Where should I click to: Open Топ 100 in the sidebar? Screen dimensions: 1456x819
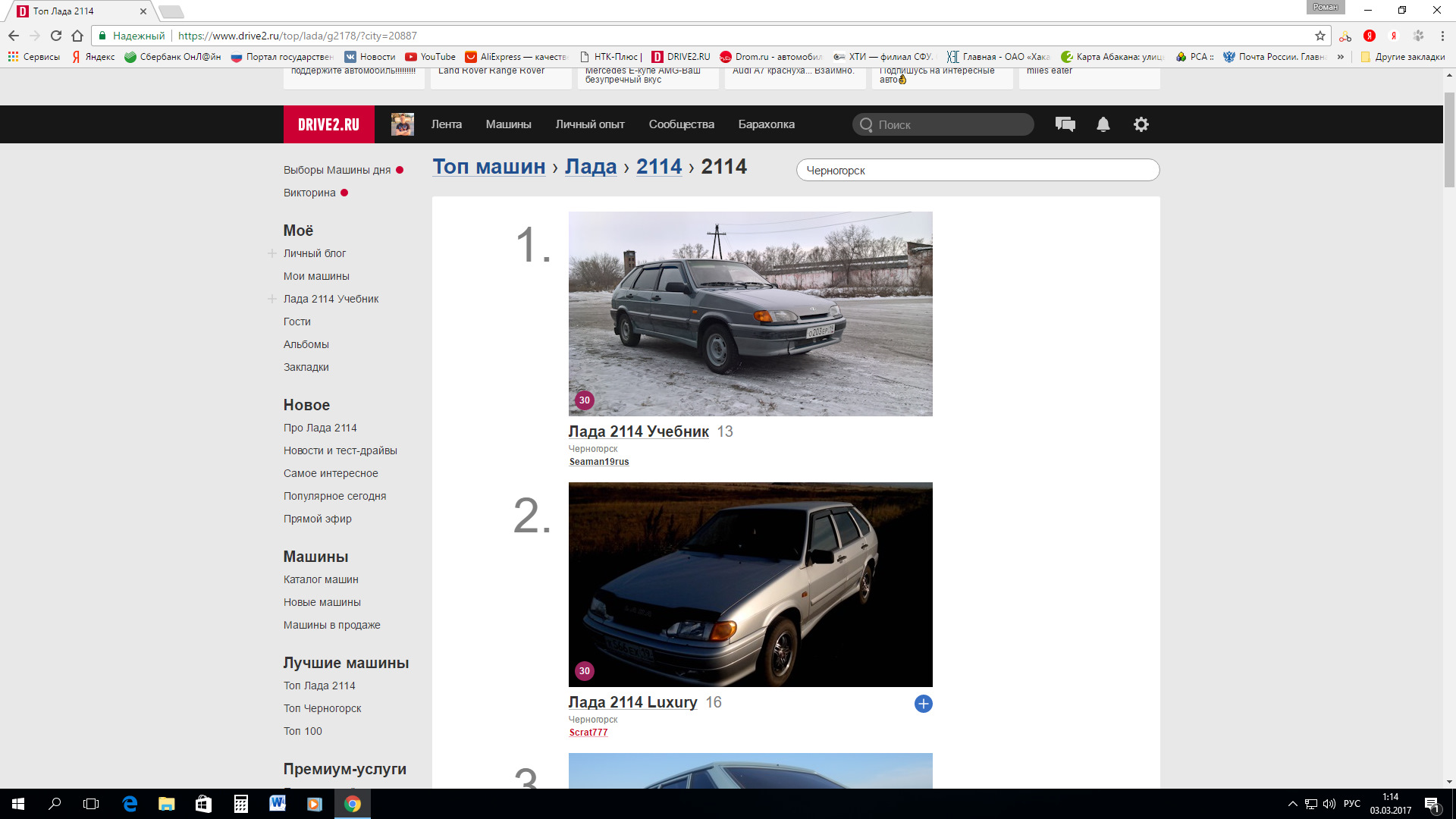tap(303, 731)
